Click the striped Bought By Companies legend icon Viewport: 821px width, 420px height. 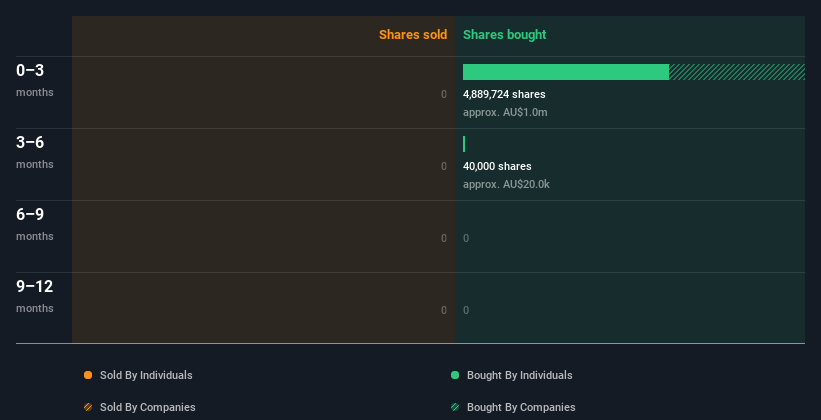tap(455, 407)
